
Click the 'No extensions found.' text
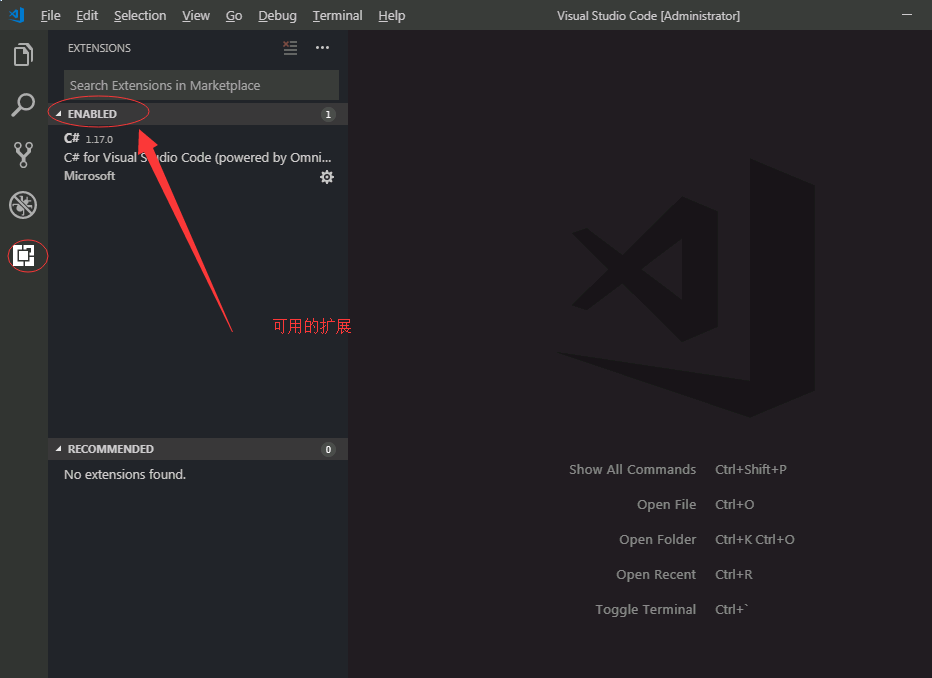tap(125, 474)
